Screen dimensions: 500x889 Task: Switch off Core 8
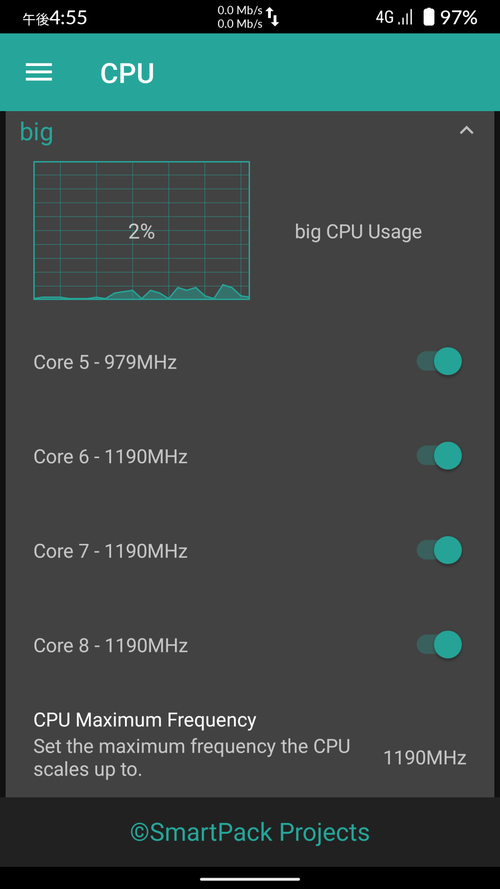(439, 645)
